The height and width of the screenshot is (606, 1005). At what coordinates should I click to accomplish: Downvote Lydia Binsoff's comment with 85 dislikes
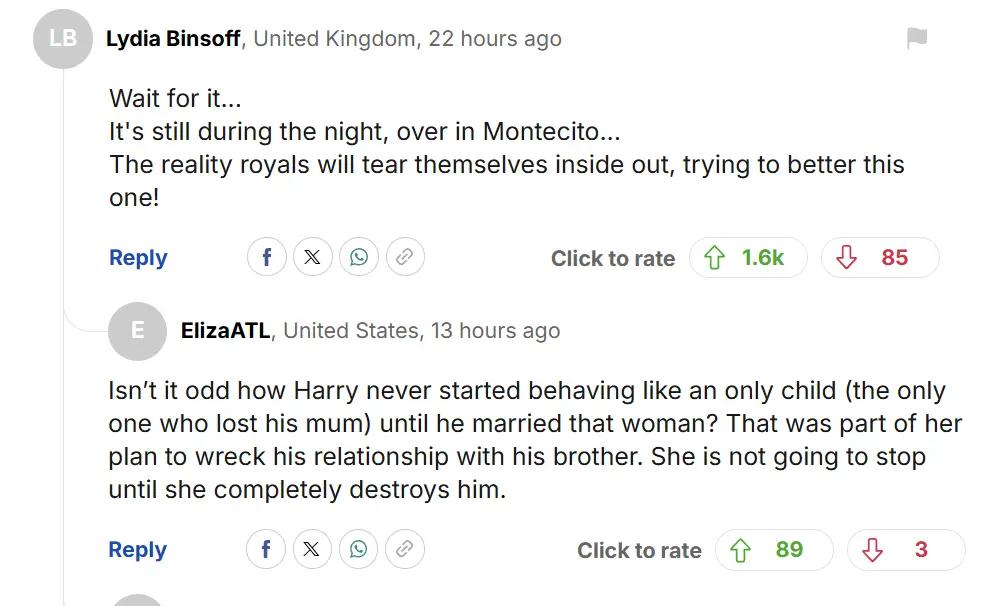[880, 258]
